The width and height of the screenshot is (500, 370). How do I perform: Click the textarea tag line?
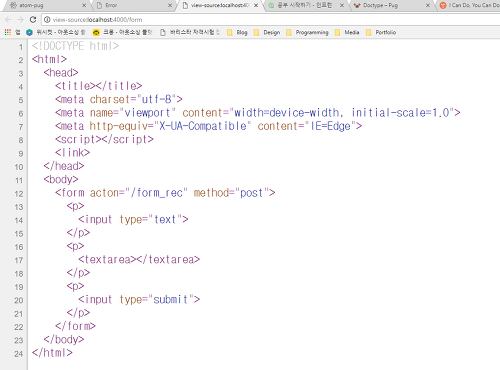[139, 259]
